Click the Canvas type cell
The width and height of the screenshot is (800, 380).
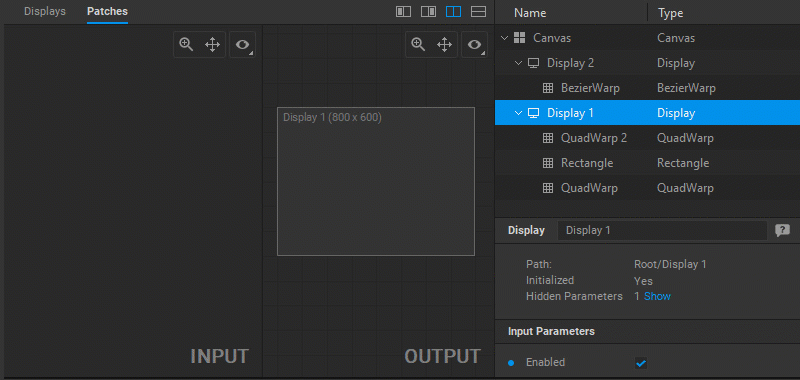pyautogui.click(x=676, y=38)
